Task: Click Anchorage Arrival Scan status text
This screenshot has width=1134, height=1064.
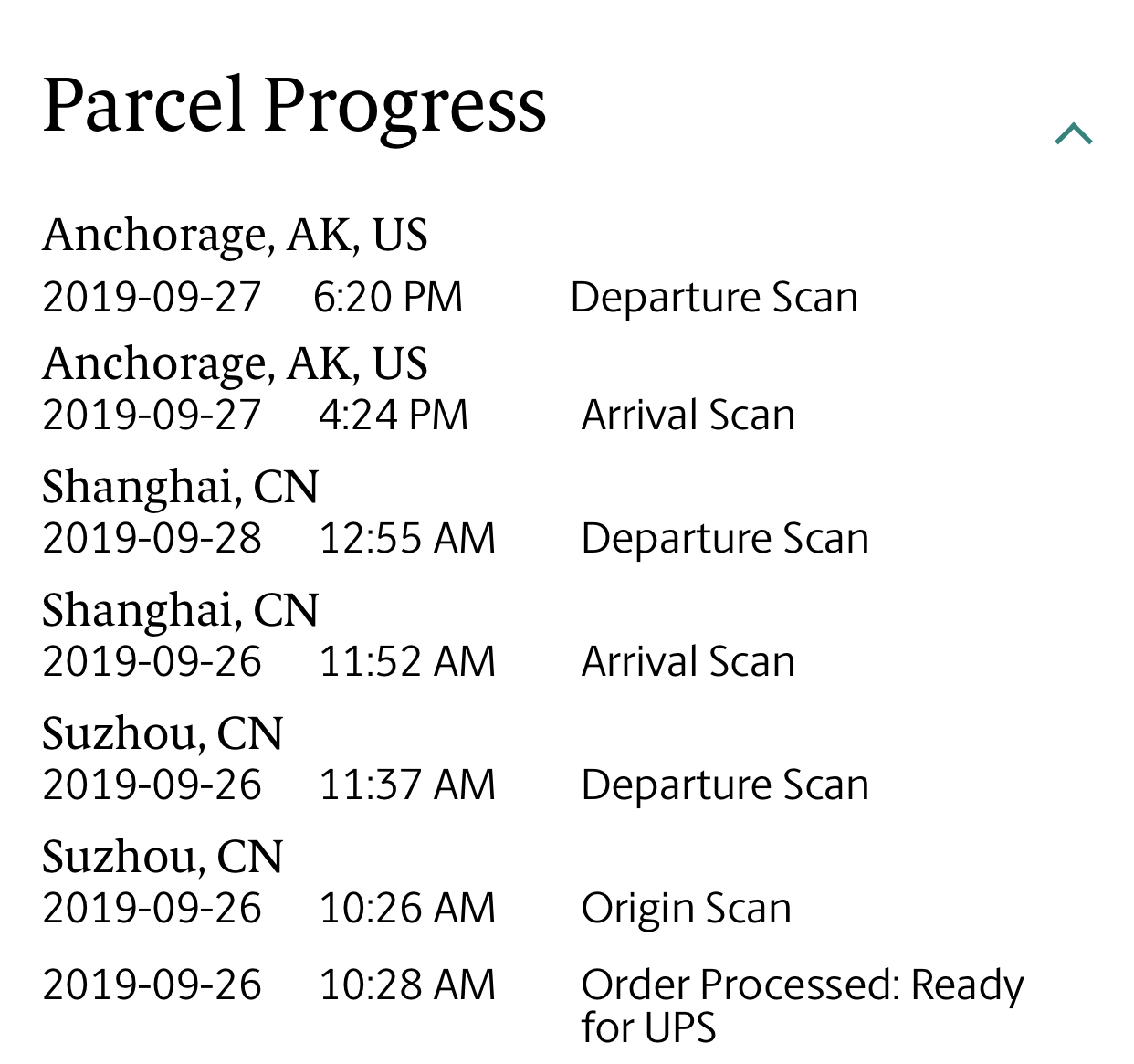Action: pos(688,416)
